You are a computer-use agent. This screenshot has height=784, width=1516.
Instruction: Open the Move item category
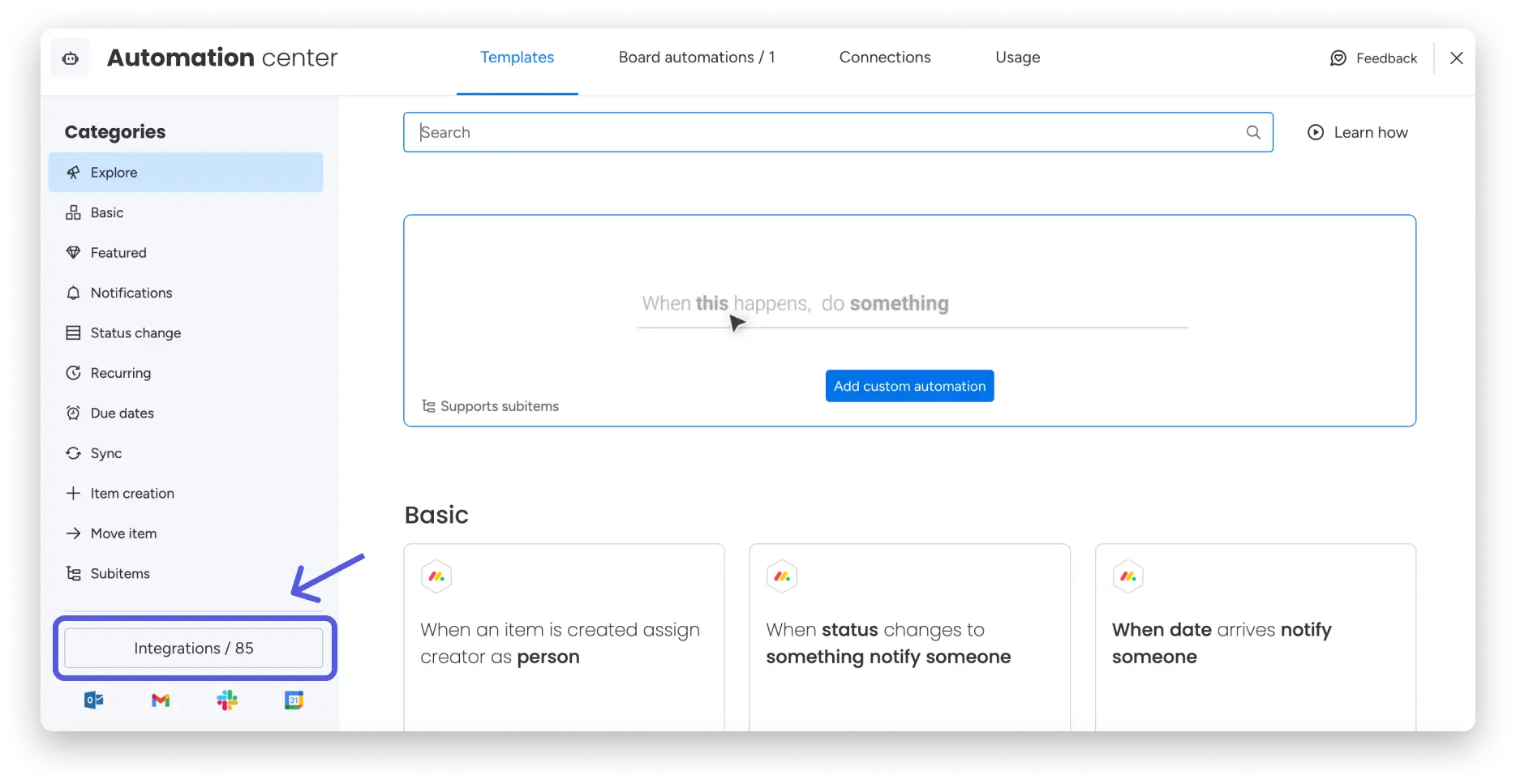[186, 533]
